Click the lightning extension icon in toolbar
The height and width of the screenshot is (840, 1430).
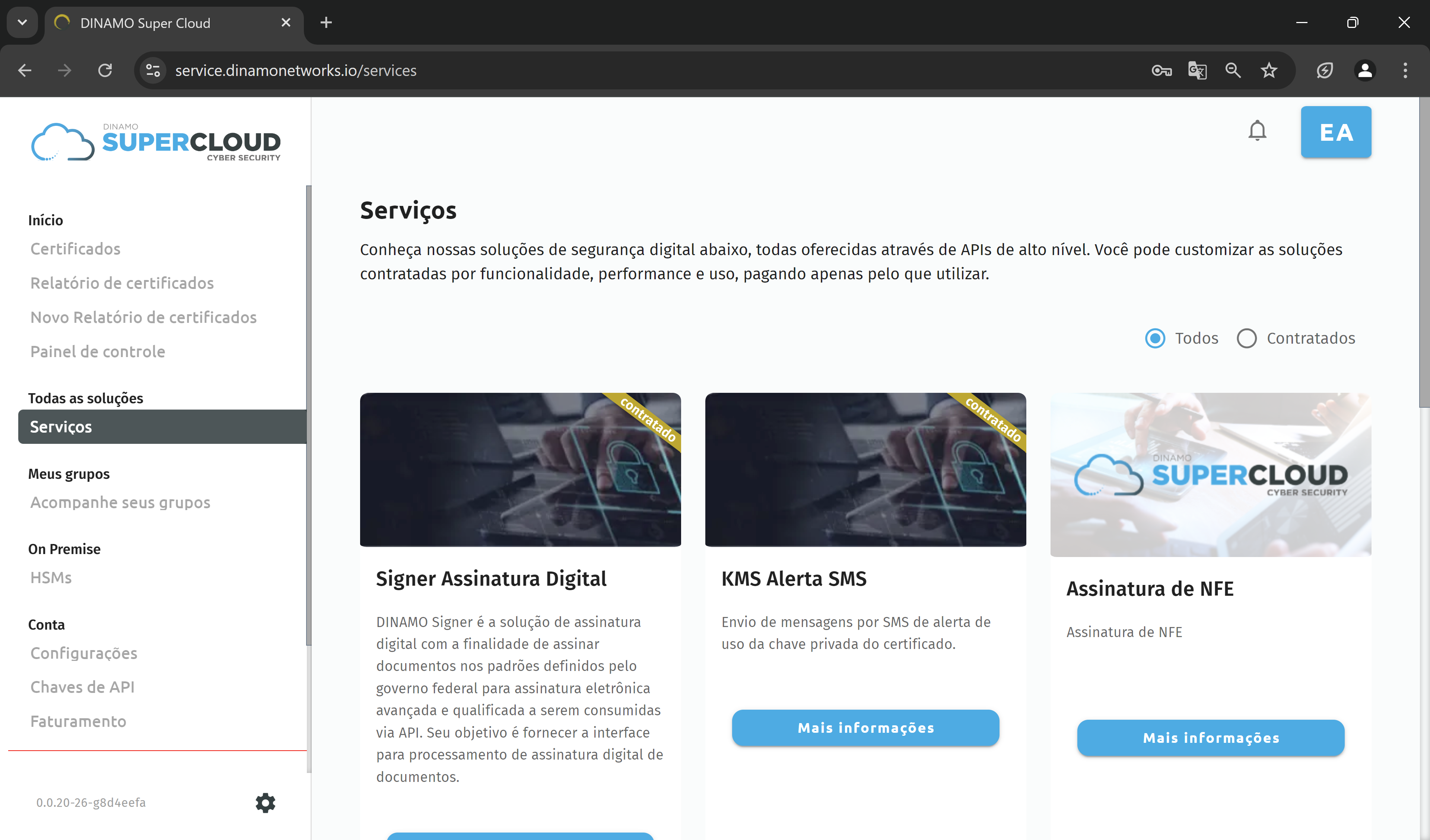[x=1325, y=70]
